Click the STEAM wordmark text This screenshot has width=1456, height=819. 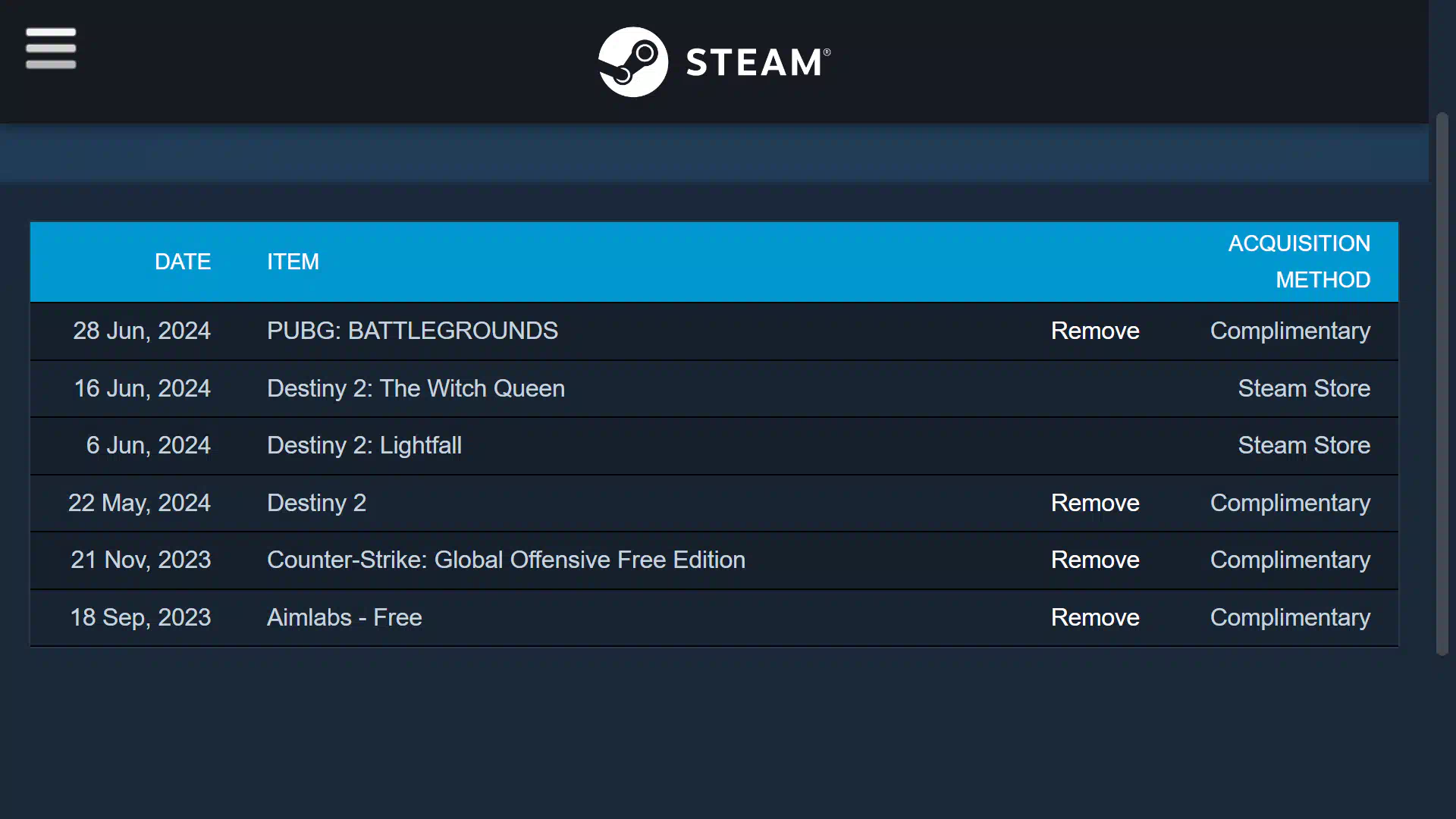coord(758,62)
